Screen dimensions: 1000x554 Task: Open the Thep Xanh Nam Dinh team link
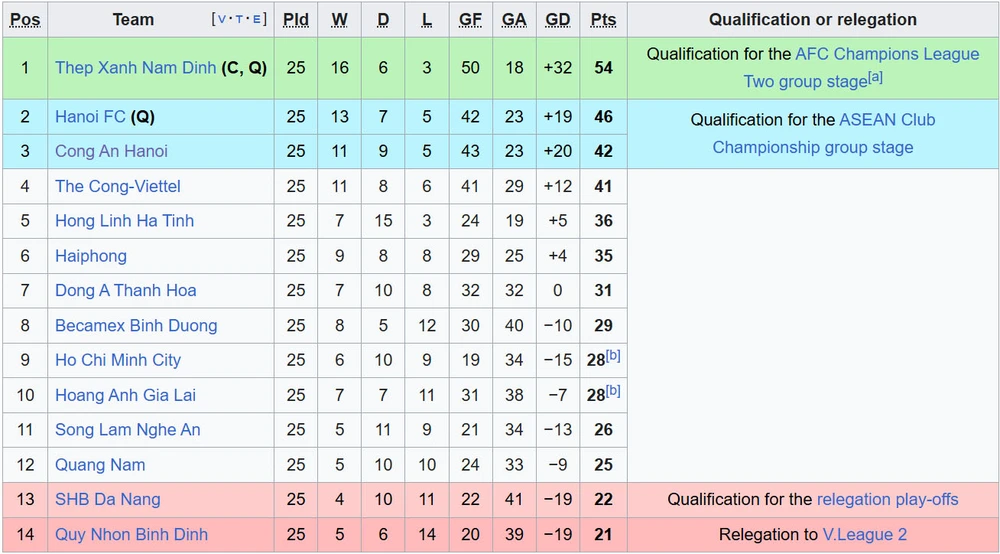point(135,68)
